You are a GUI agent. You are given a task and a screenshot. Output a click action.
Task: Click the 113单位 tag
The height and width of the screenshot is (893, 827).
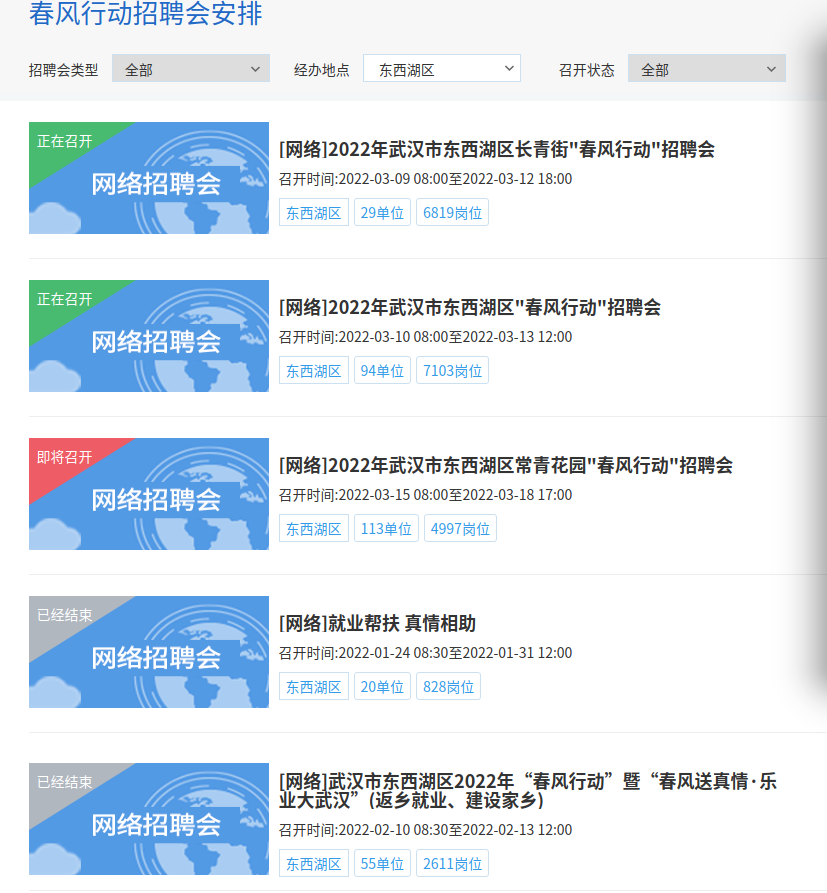click(386, 529)
